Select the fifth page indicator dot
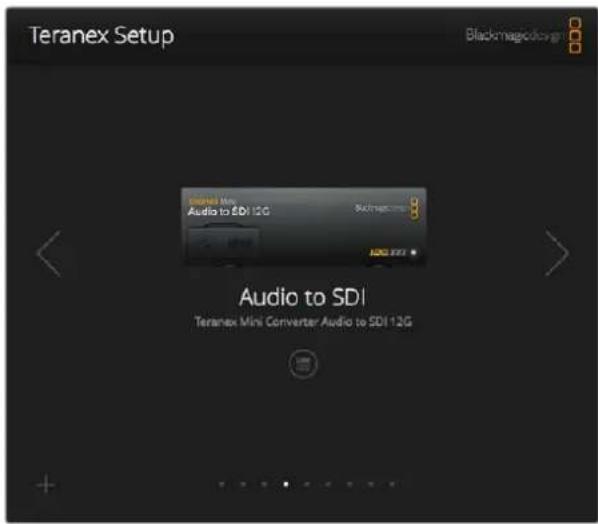 [x=307, y=484]
